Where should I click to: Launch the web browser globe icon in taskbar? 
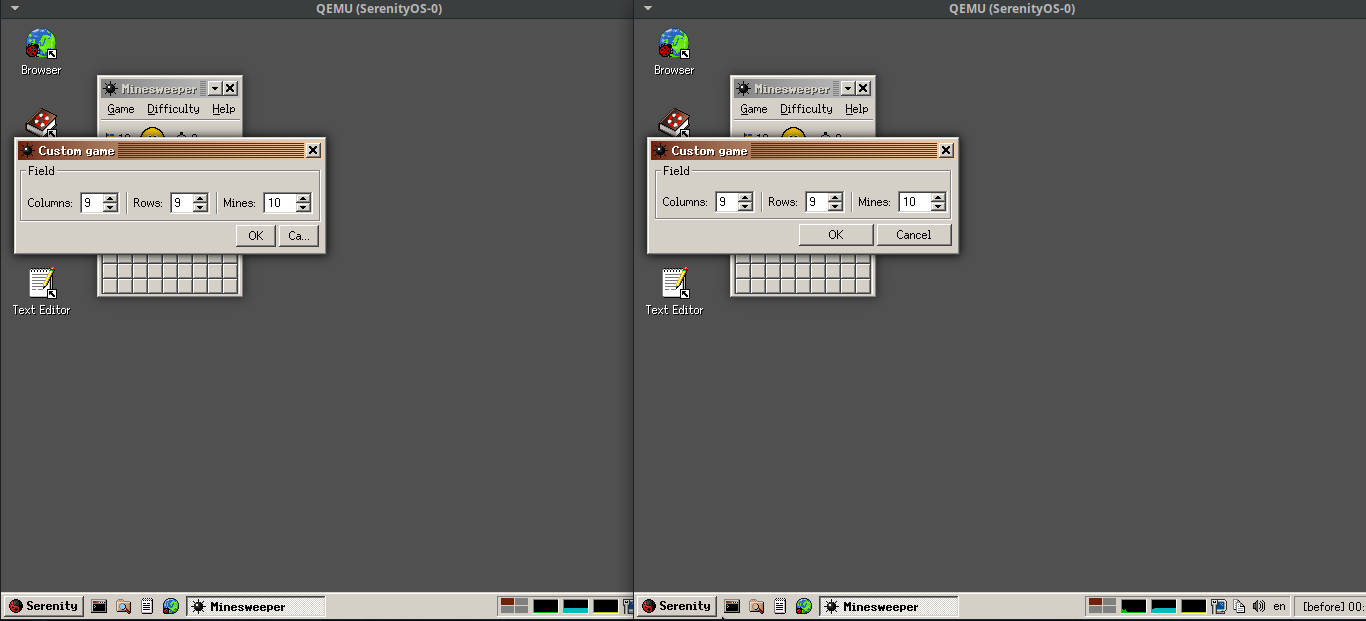(803, 605)
